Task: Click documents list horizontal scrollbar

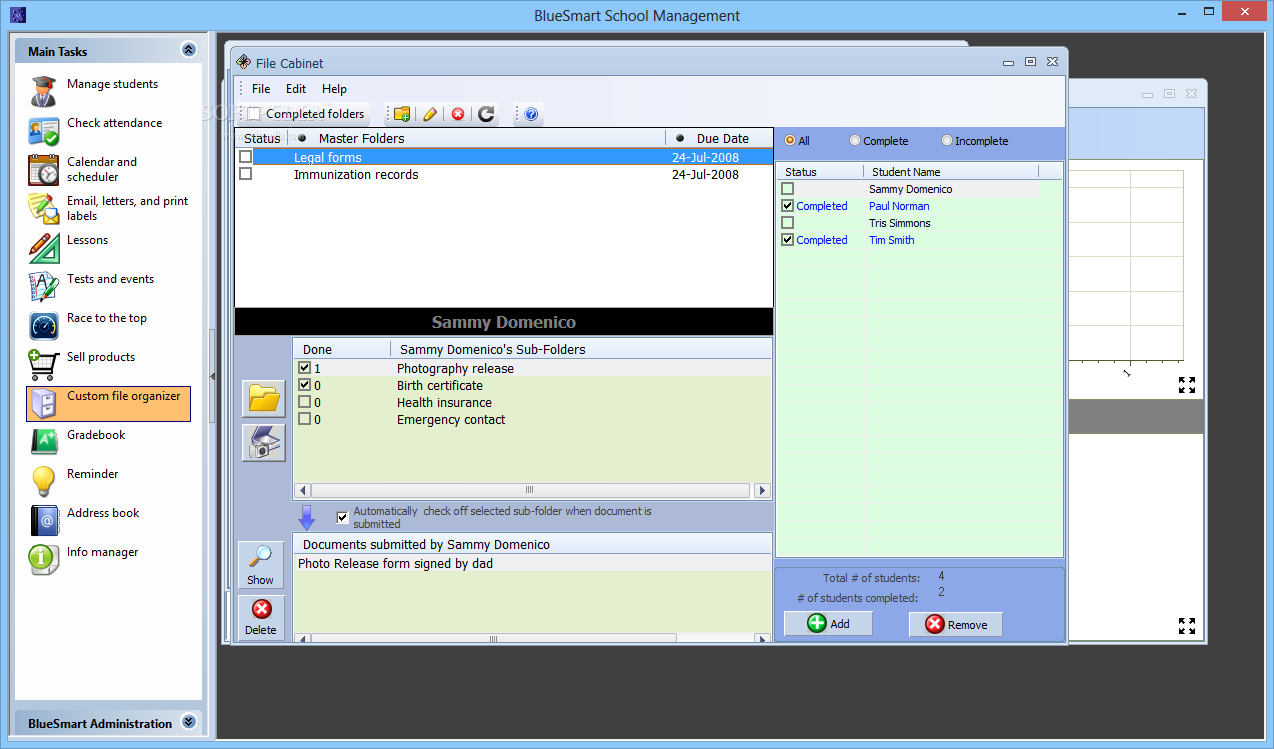Action: click(x=495, y=638)
